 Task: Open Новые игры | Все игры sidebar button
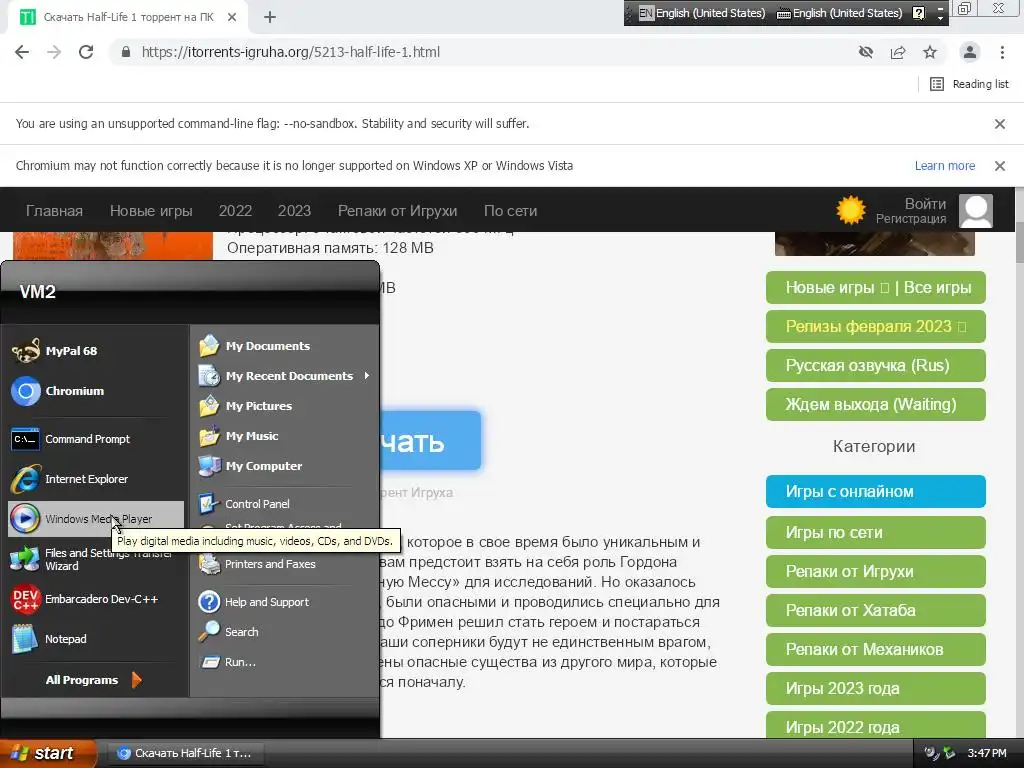coord(875,287)
